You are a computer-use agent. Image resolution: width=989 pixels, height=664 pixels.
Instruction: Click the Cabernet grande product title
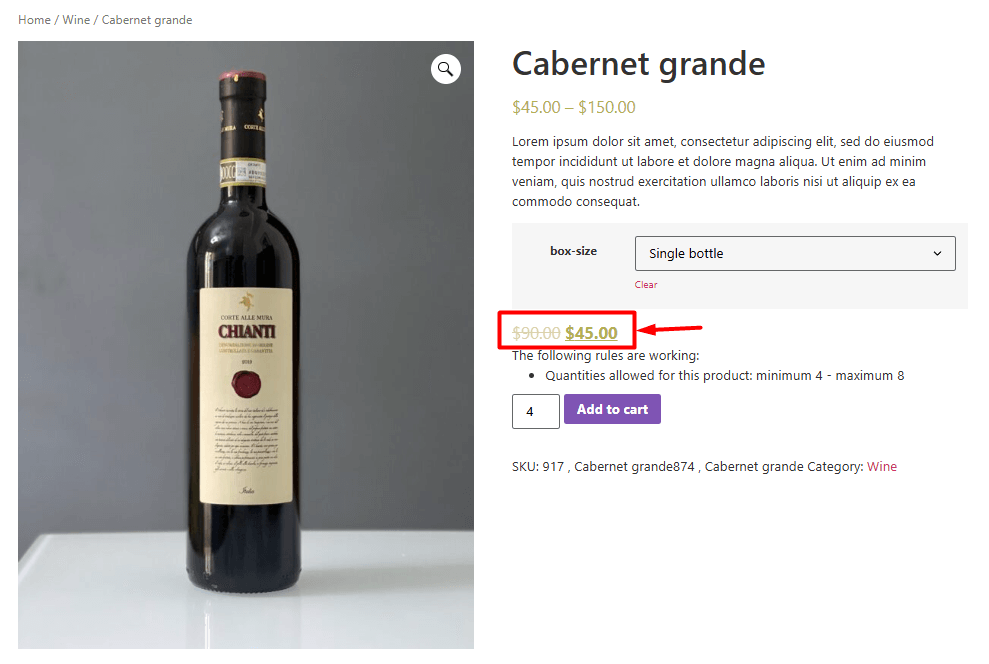(638, 65)
